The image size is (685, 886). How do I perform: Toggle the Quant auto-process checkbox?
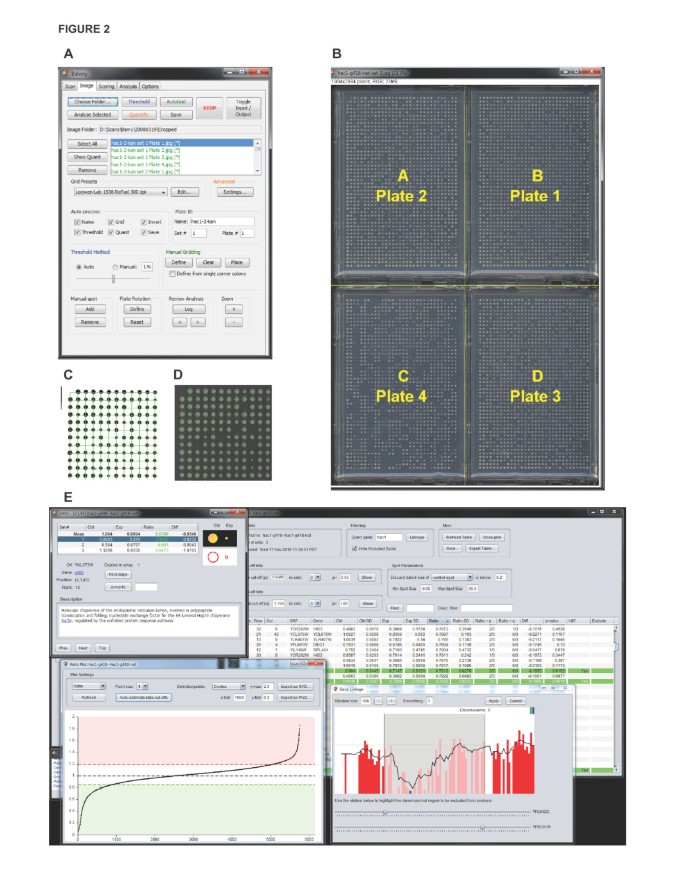click(x=111, y=232)
